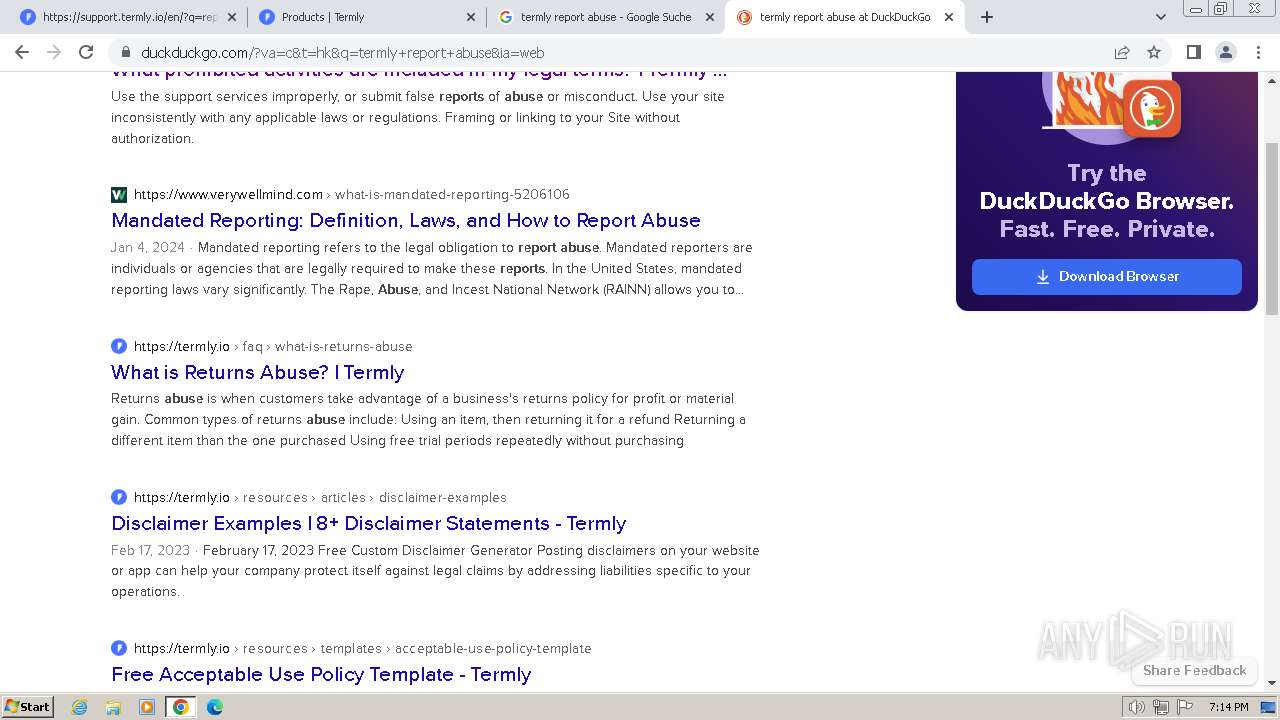Click the DuckDuckGo duck logo in ad

pos(1152,108)
